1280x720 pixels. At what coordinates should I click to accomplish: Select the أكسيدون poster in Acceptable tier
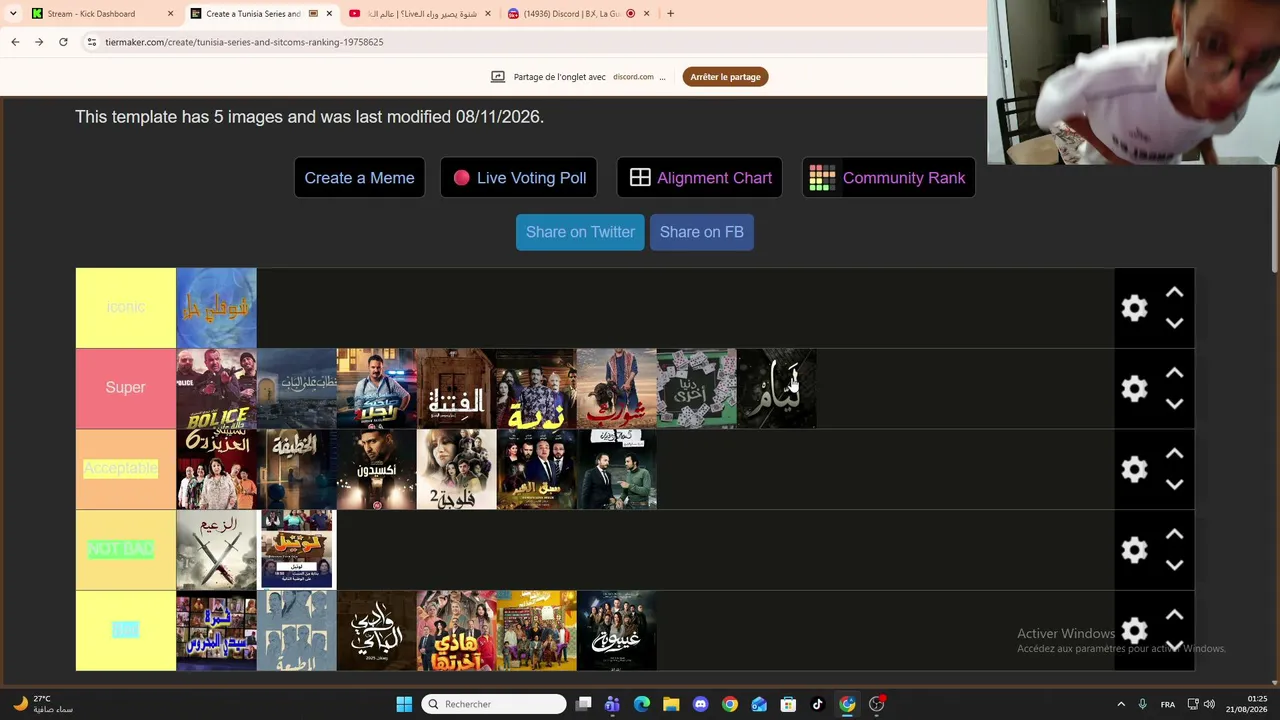point(376,469)
